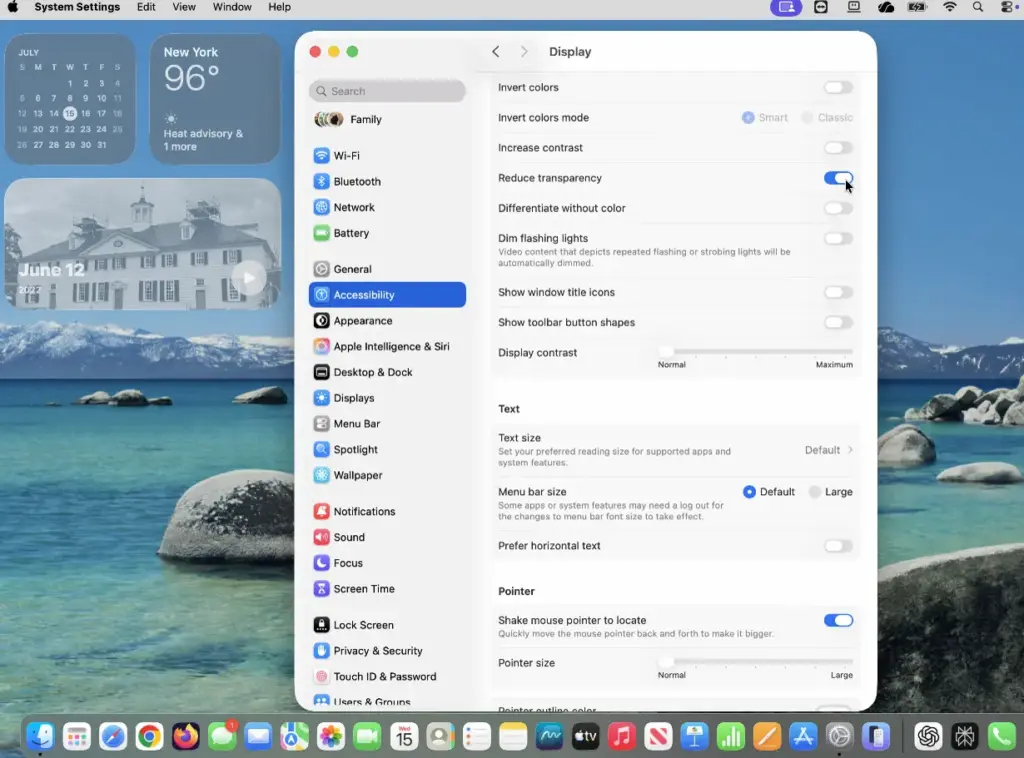The image size is (1024, 758).
Task: Open the Edit menu
Action: point(146,7)
